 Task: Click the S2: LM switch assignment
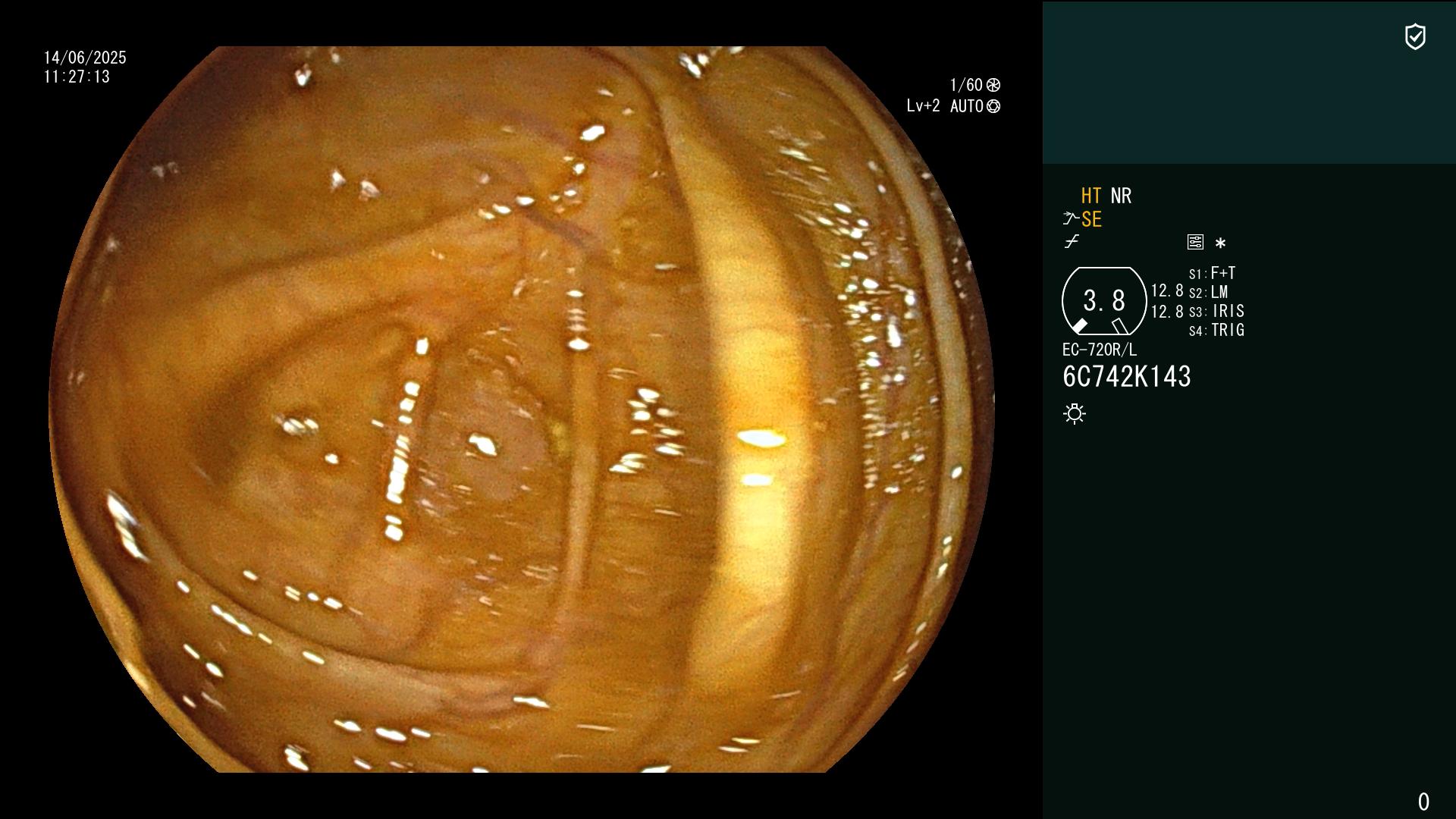[1208, 292]
